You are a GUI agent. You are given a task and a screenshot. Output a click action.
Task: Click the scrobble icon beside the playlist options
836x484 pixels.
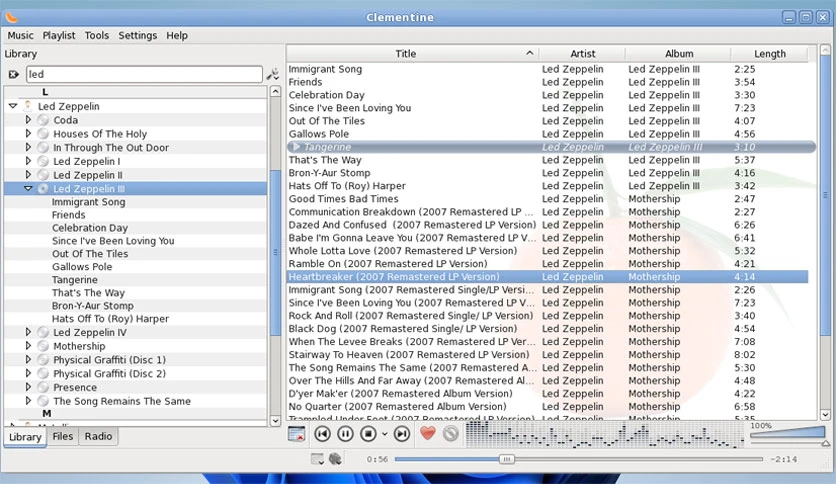[335, 458]
